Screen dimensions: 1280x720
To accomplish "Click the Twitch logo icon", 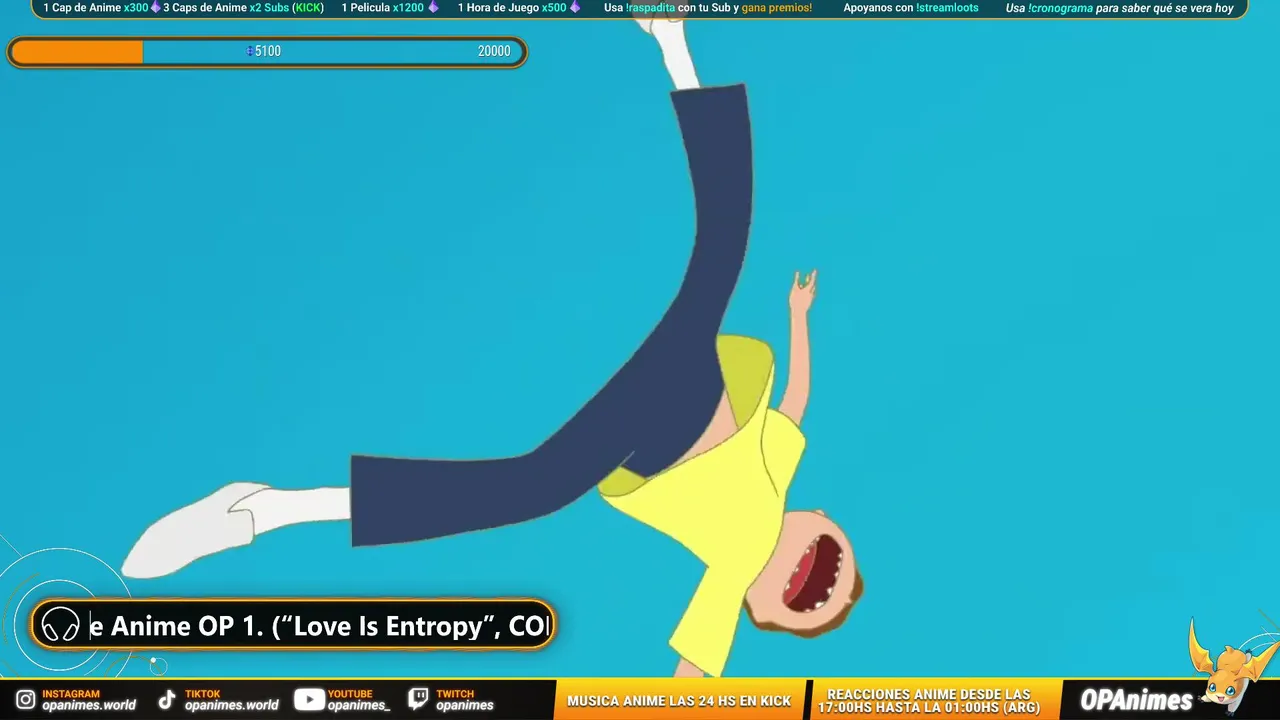I will pos(419,700).
